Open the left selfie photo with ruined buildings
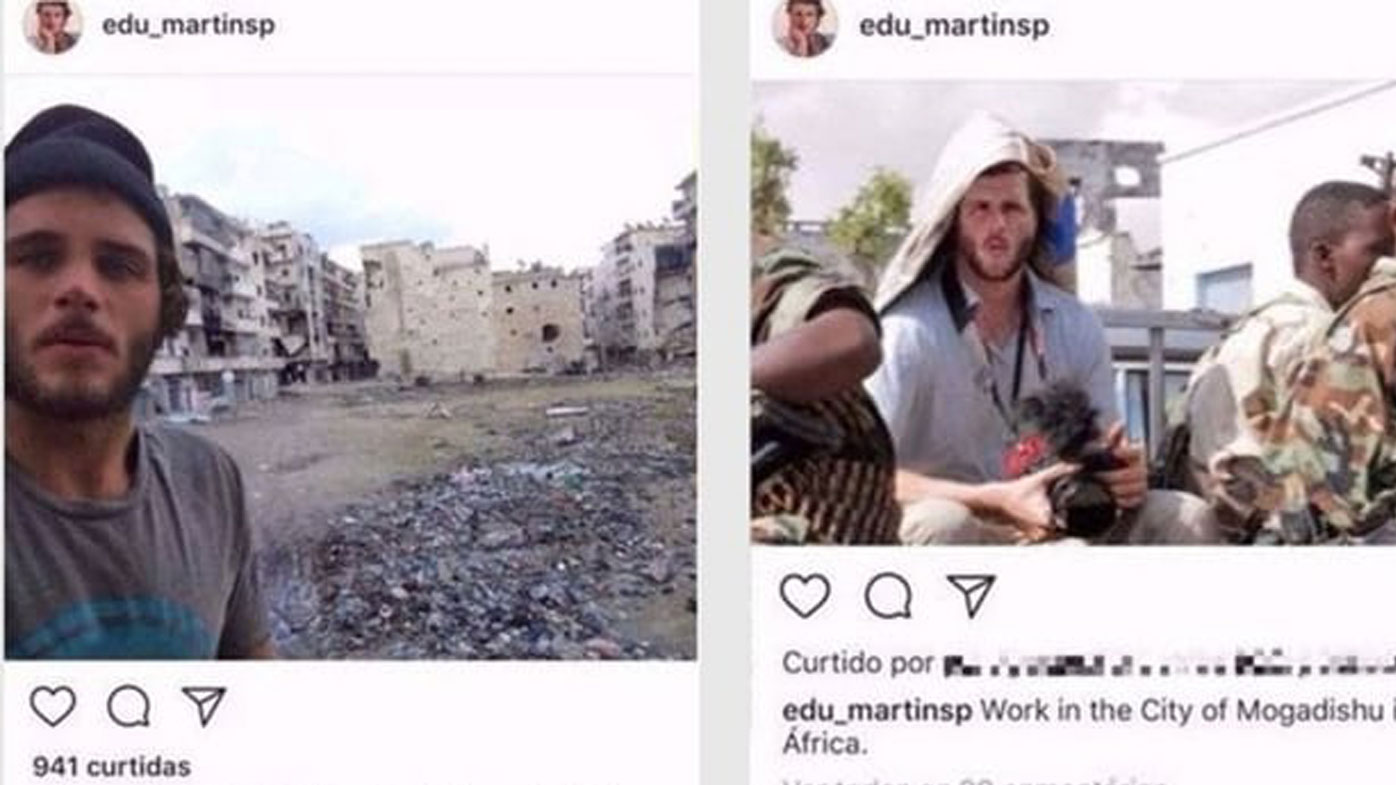The height and width of the screenshot is (785, 1396). pos(350,369)
